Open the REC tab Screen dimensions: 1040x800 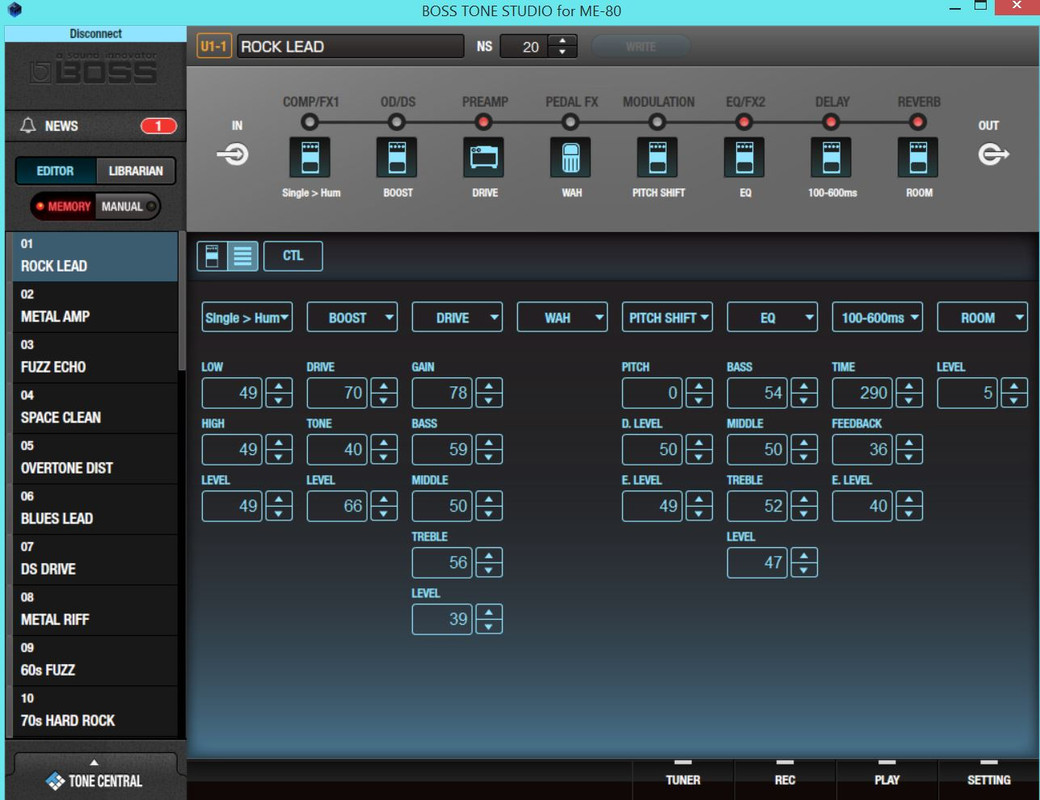pos(785,779)
